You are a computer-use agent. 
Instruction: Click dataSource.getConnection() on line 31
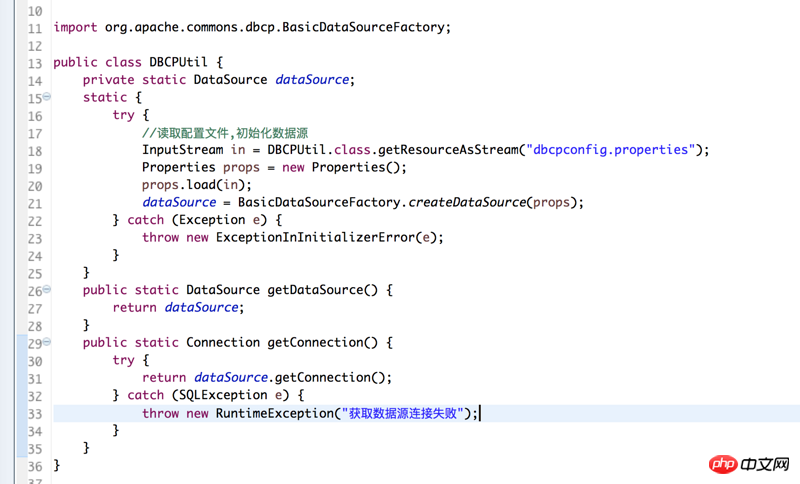(291, 377)
